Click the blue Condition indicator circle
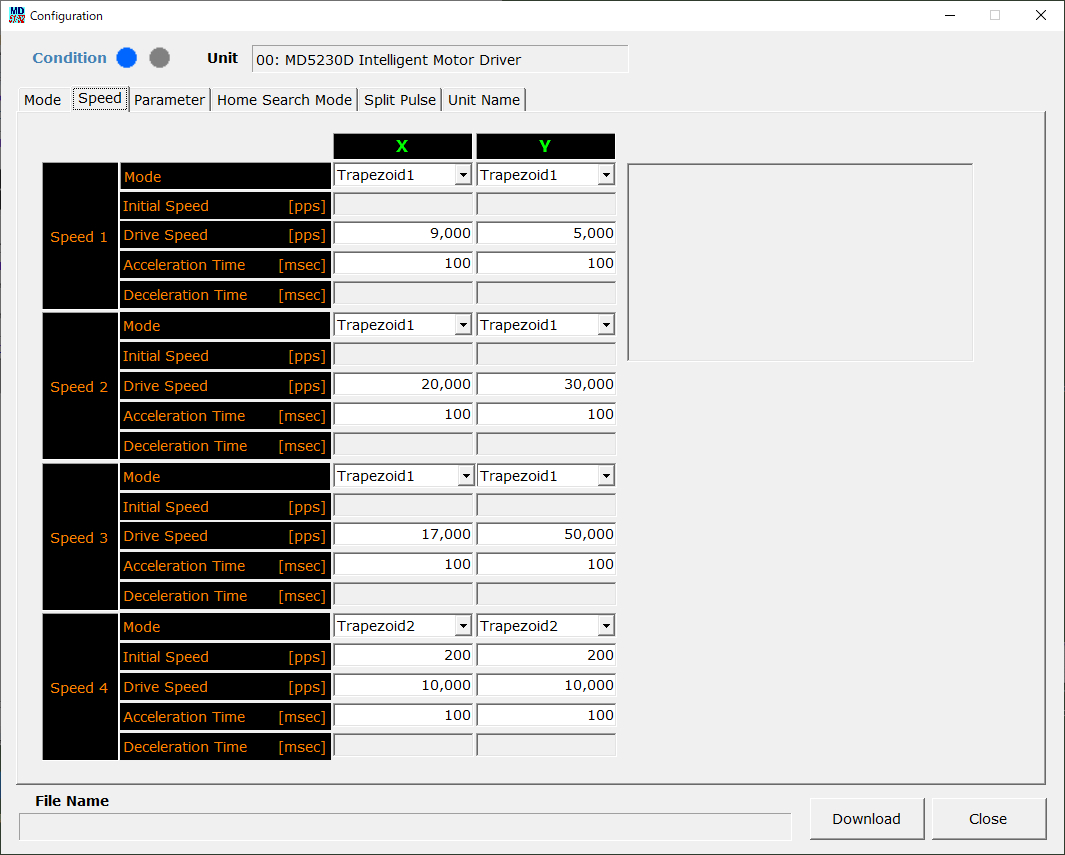 pos(126,58)
